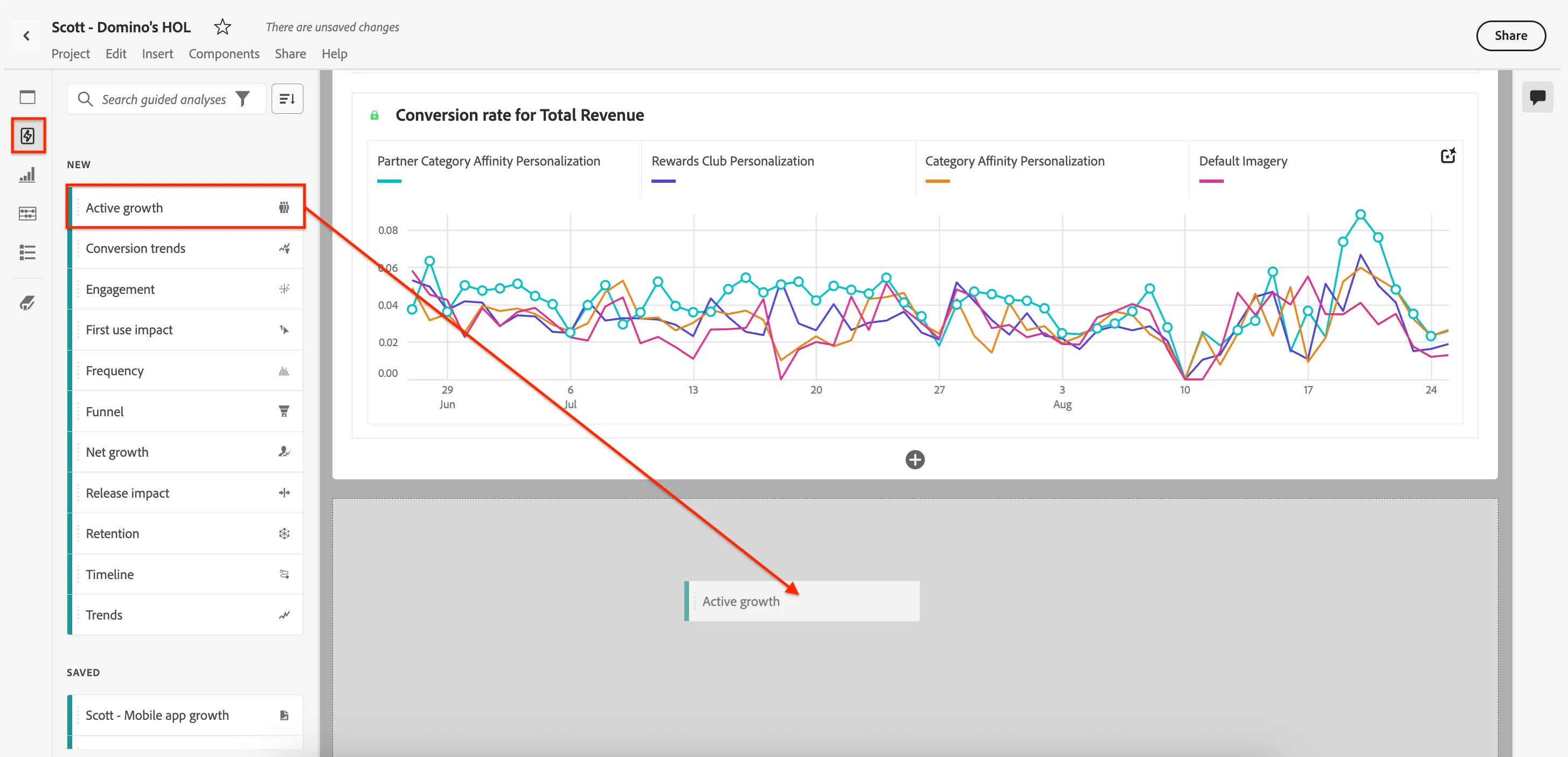Open the Components menu
The width and height of the screenshot is (1568, 757).
[224, 53]
